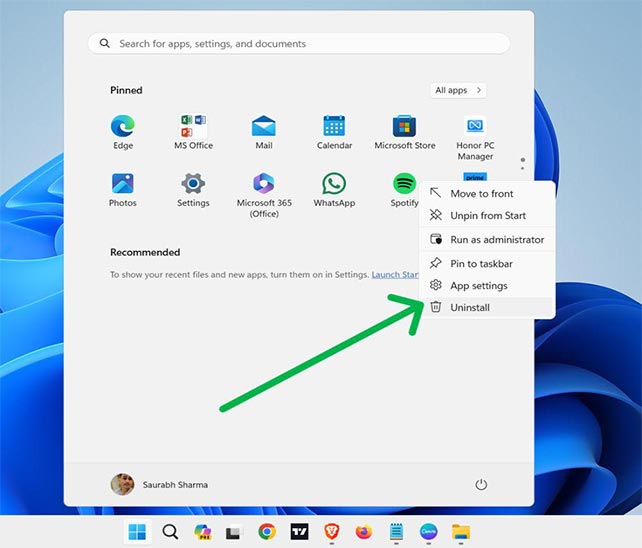Open the Photos app
This screenshot has width=642, height=548.
[x=123, y=190]
